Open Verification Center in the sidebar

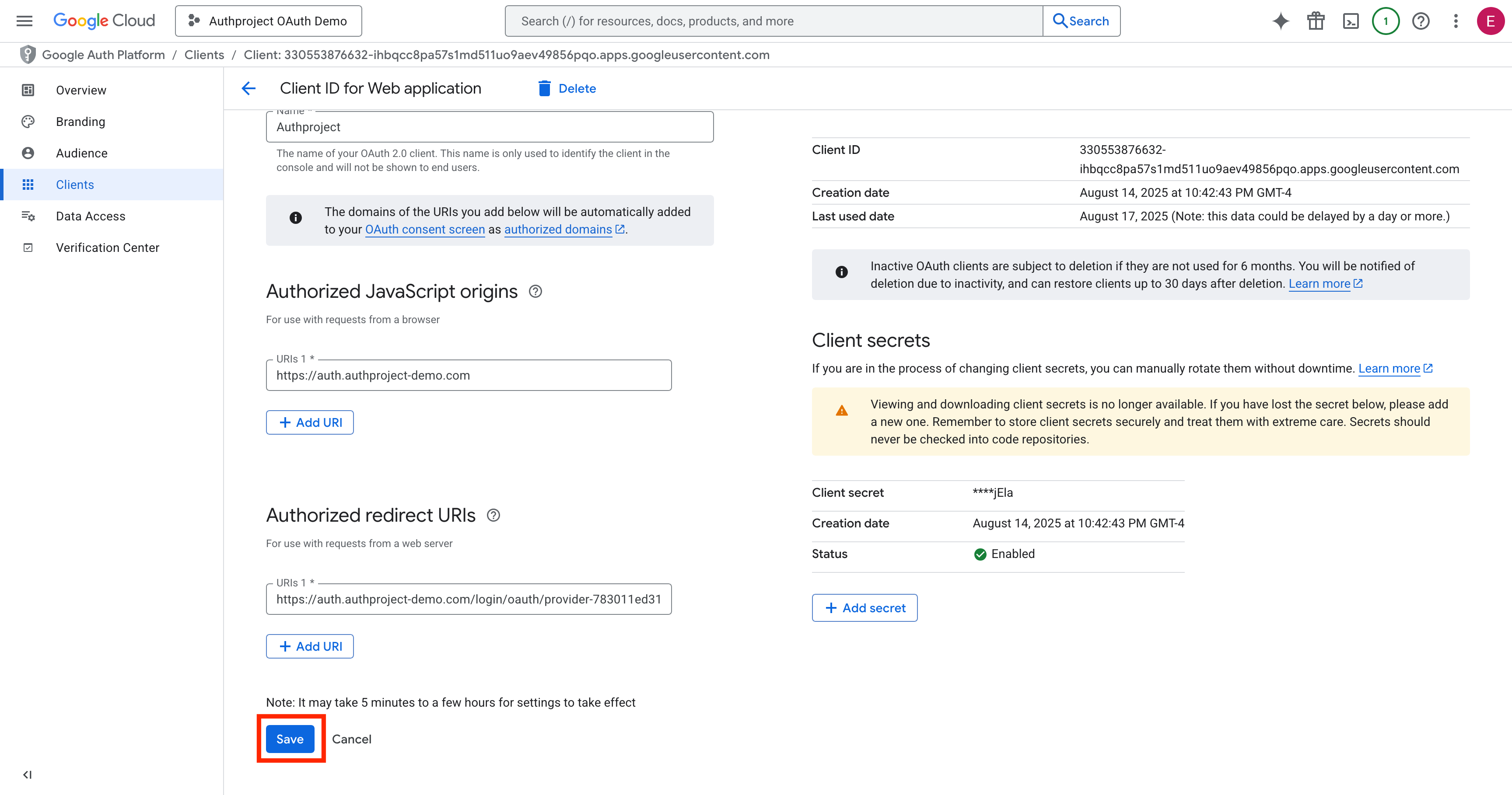point(112,248)
